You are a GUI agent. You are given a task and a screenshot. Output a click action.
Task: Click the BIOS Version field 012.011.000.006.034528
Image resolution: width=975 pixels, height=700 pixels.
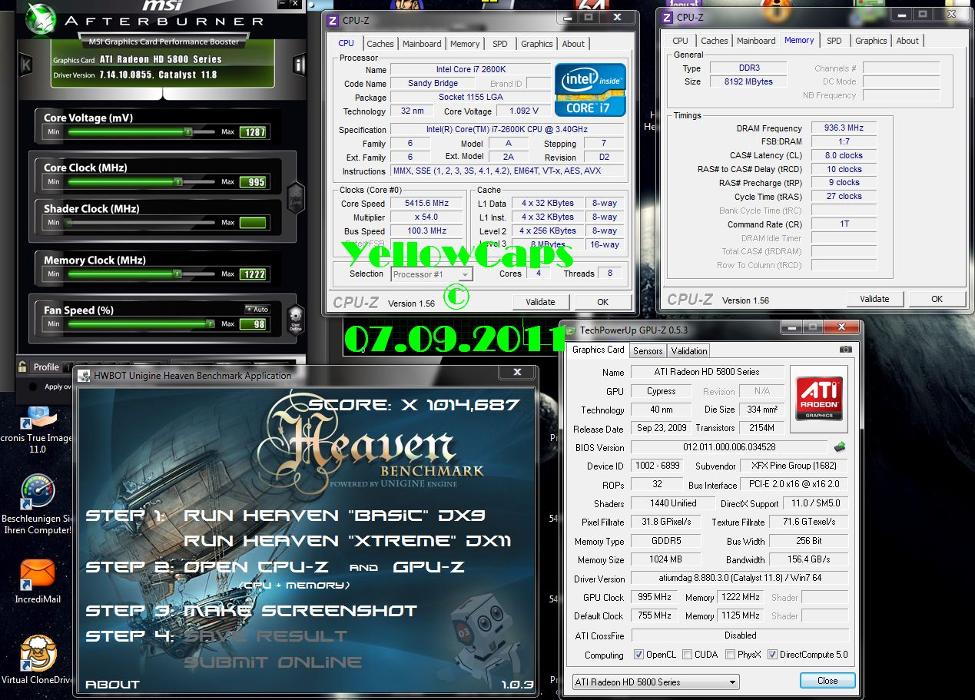point(729,446)
